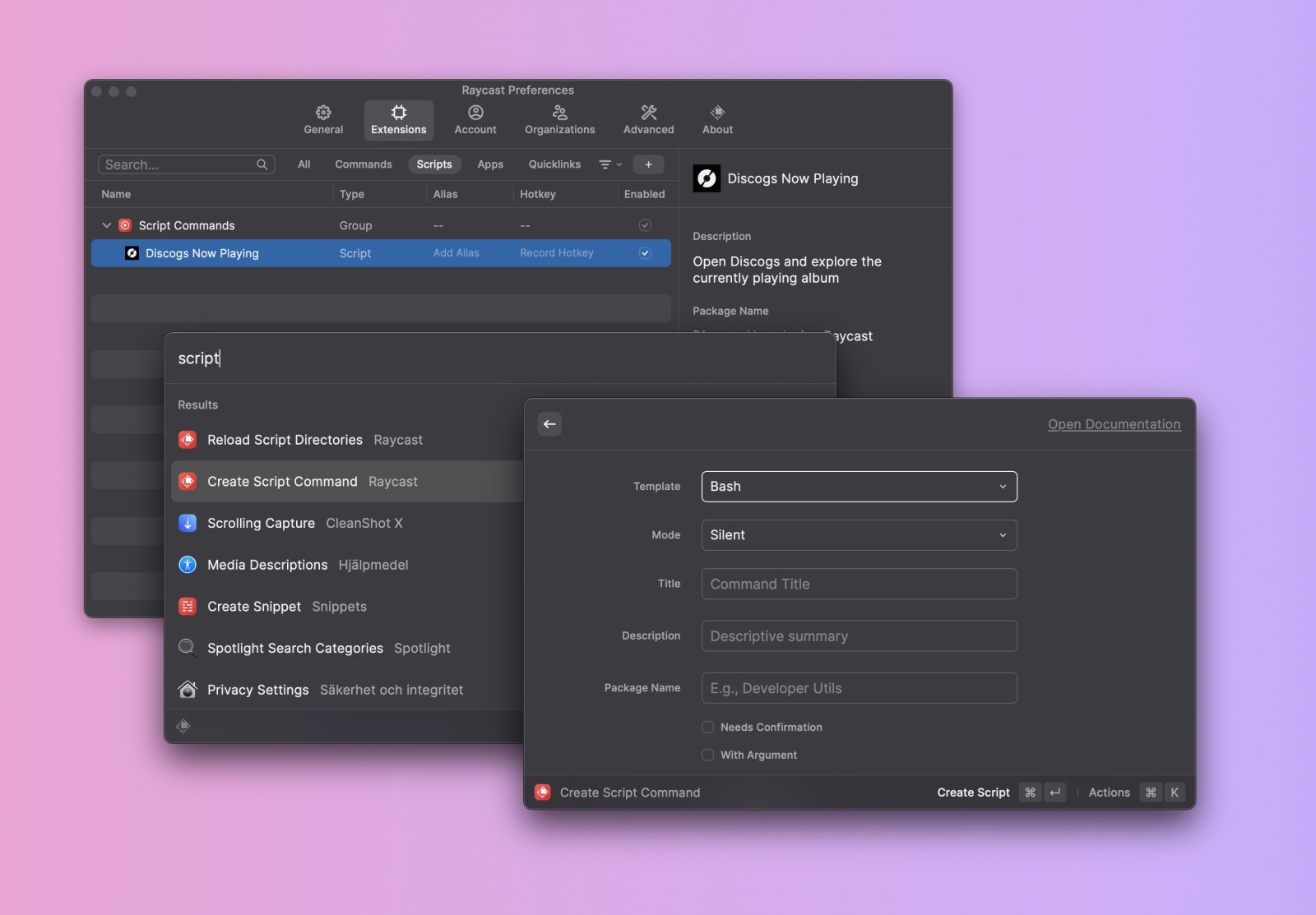Click the Hotkey column header
The height and width of the screenshot is (915, 1316).
[x=538, y=194]
